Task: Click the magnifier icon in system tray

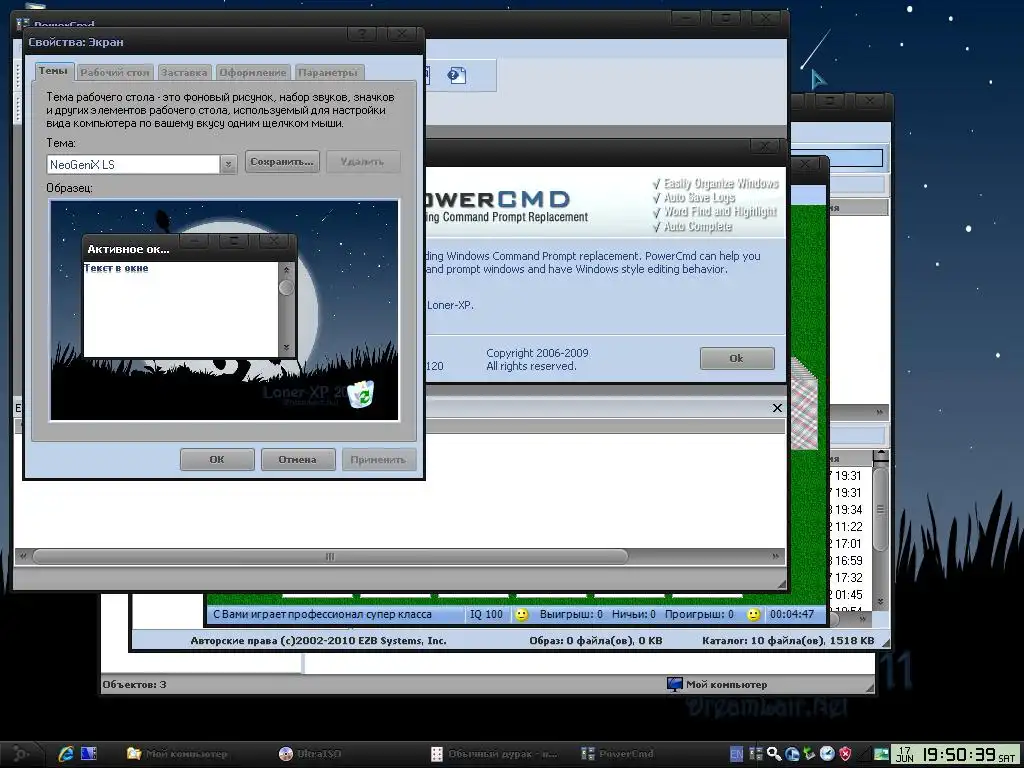Action: coord(773,754)
